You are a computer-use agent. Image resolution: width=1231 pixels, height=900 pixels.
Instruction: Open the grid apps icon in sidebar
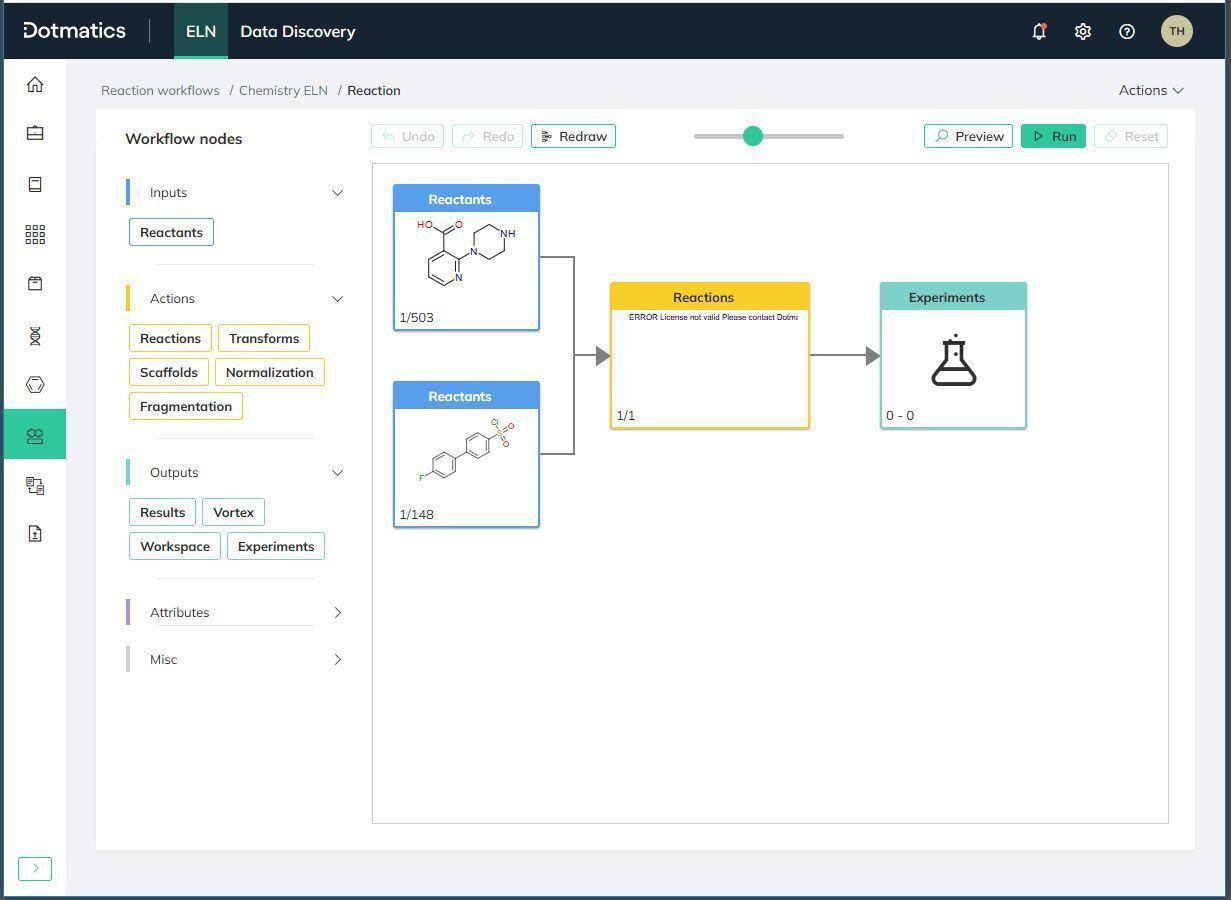[35, 234]
